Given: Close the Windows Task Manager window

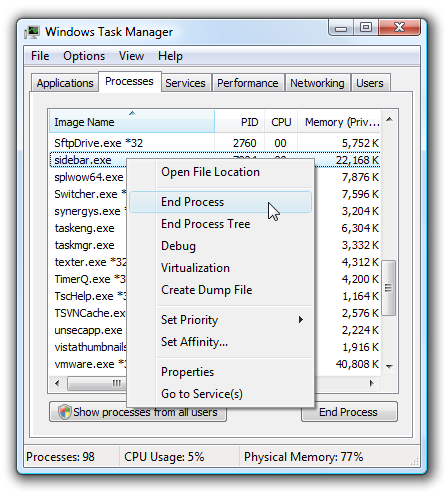Looking at the screenshot, I should 399,27.
